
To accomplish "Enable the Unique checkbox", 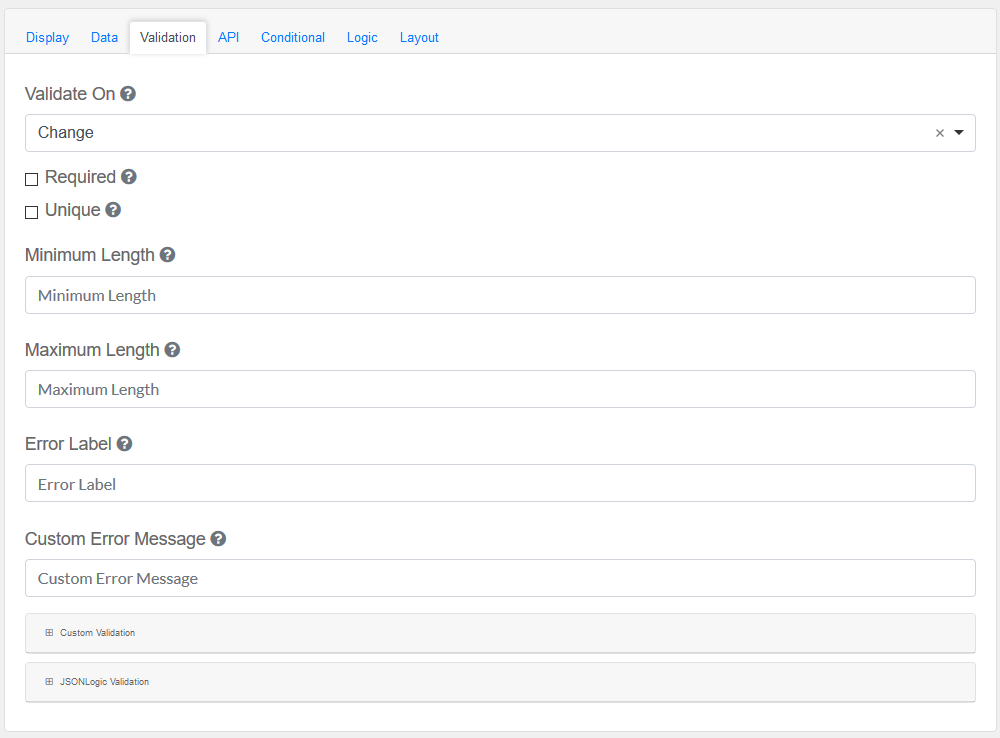I will (32, 212).
